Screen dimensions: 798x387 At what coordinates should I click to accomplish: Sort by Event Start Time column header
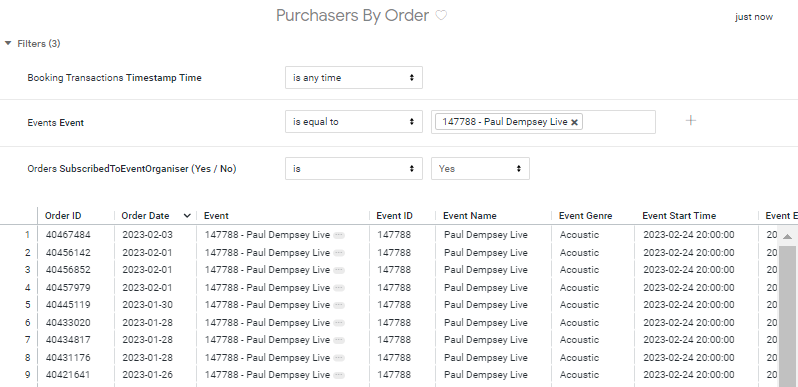click(679, 216)
